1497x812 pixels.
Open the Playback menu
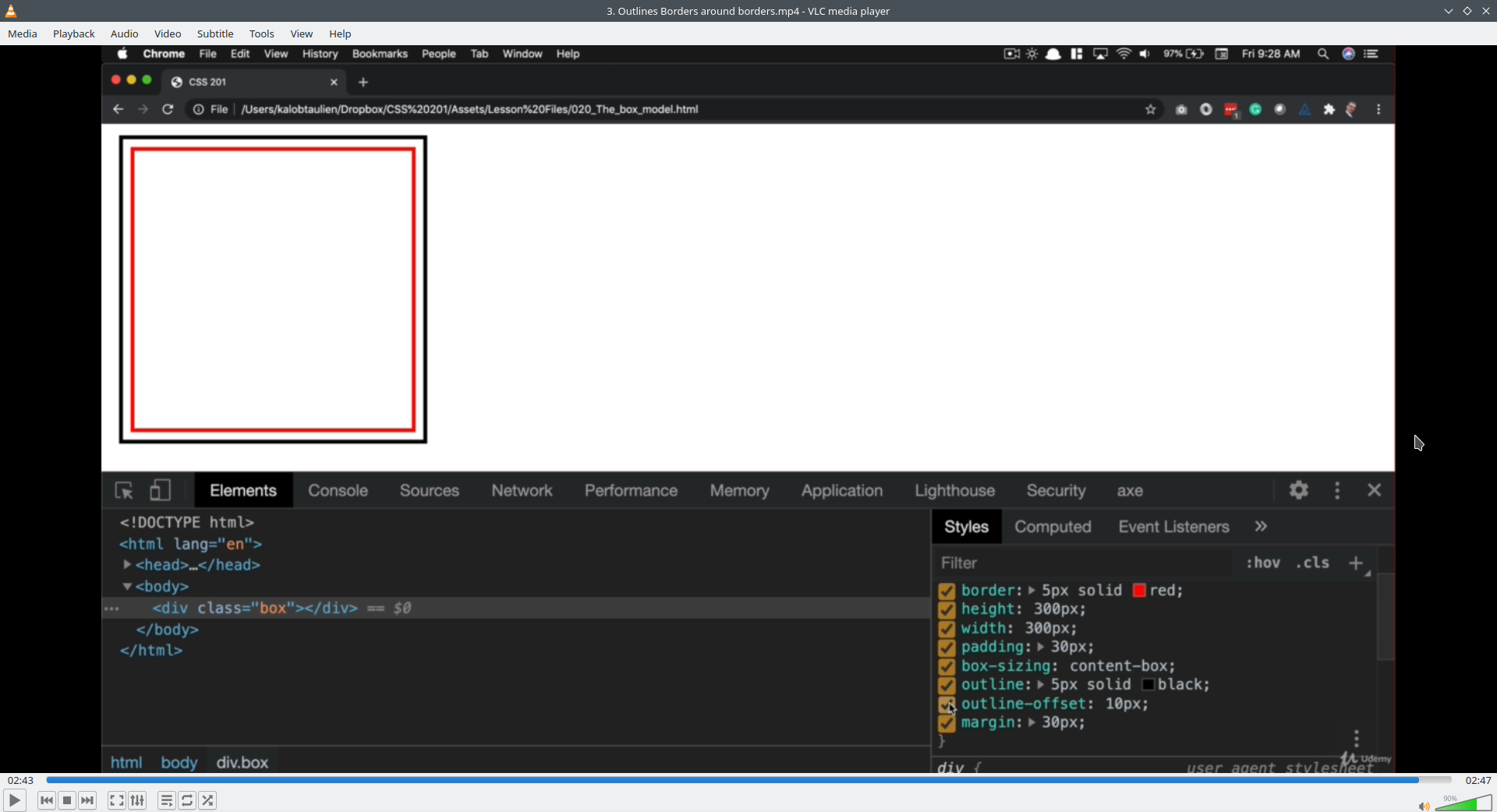pyautogui.click(x=74, y=34)
